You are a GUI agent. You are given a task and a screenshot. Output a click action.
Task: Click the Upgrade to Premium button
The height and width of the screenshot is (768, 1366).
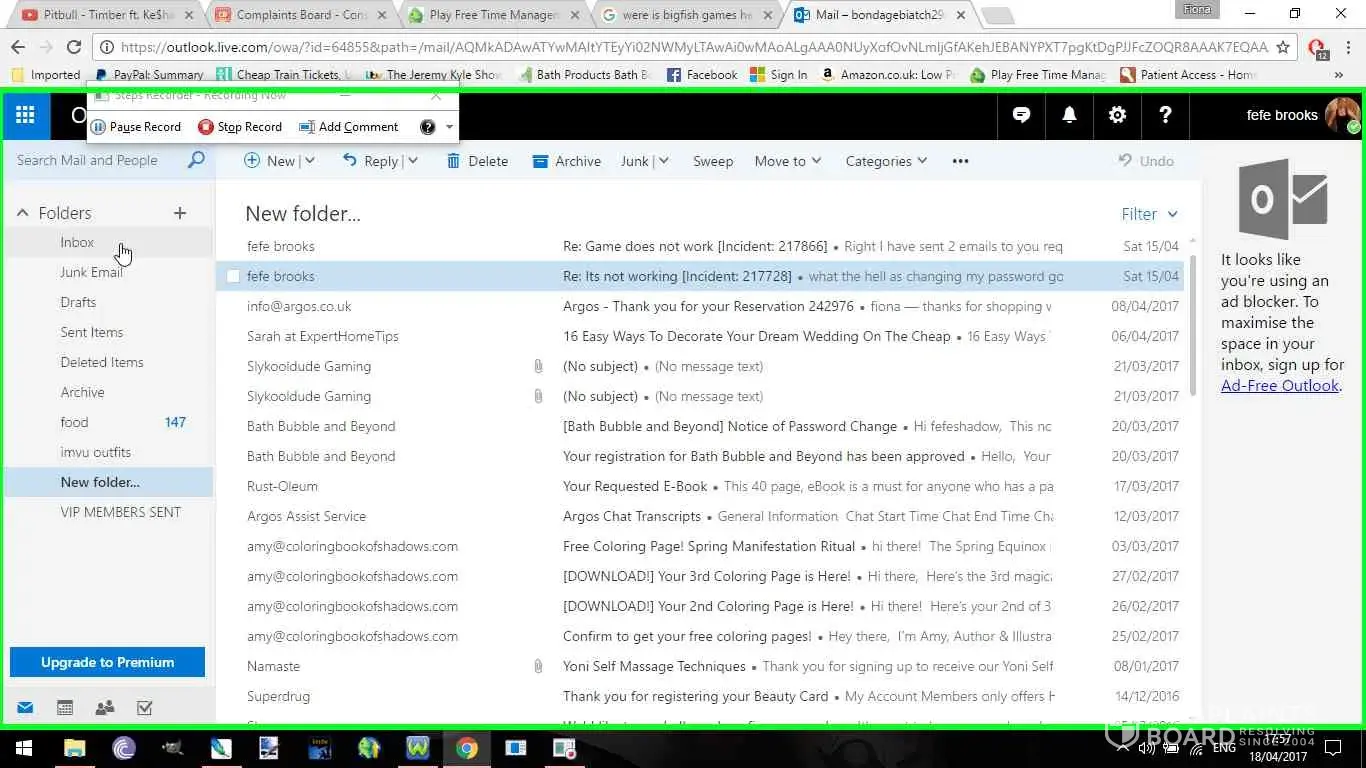tap(107, 662)
